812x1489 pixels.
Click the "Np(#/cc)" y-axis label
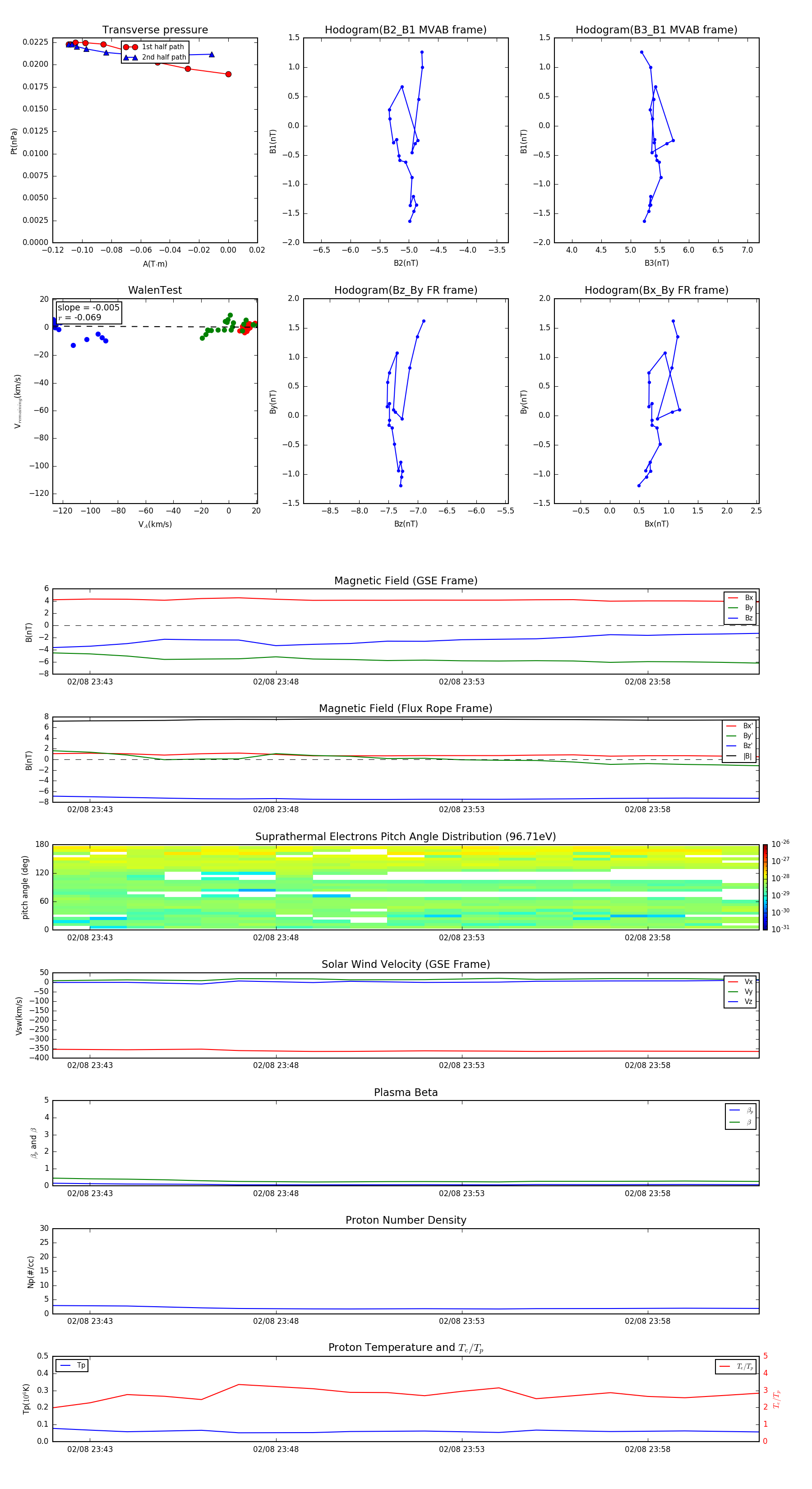coord(31,1272)
